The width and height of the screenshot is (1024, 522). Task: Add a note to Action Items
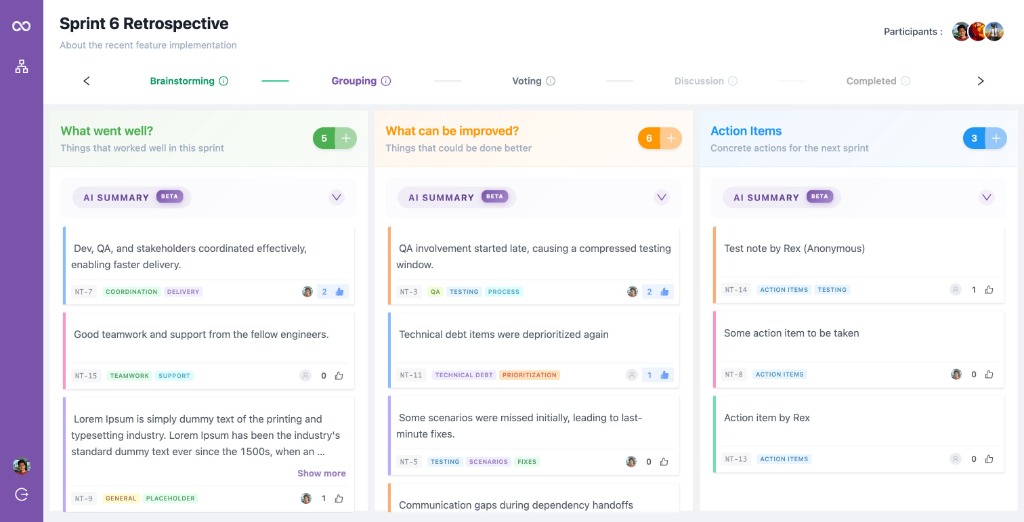(x=996, y=139)
